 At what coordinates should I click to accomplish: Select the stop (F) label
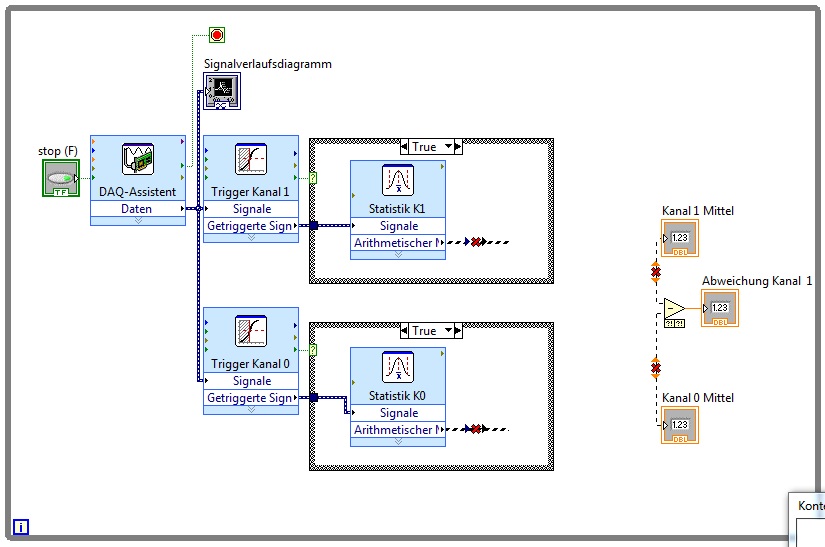point(58,151)
